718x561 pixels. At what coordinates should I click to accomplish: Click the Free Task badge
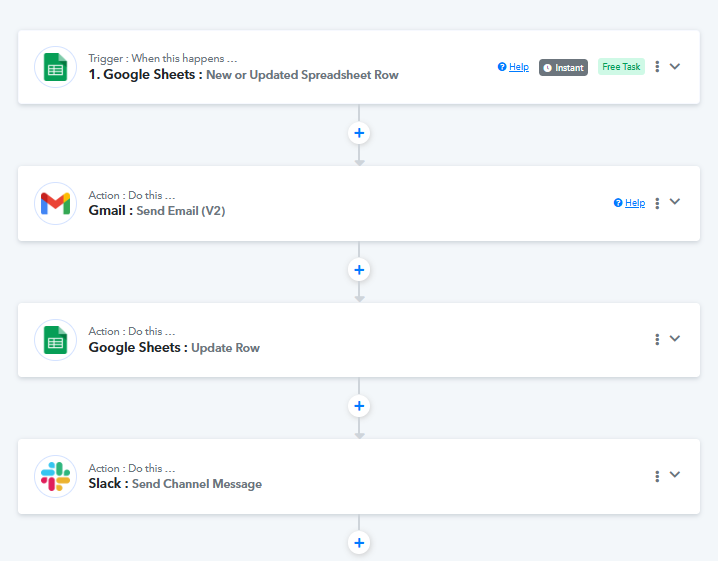click(x=621, y=67)
